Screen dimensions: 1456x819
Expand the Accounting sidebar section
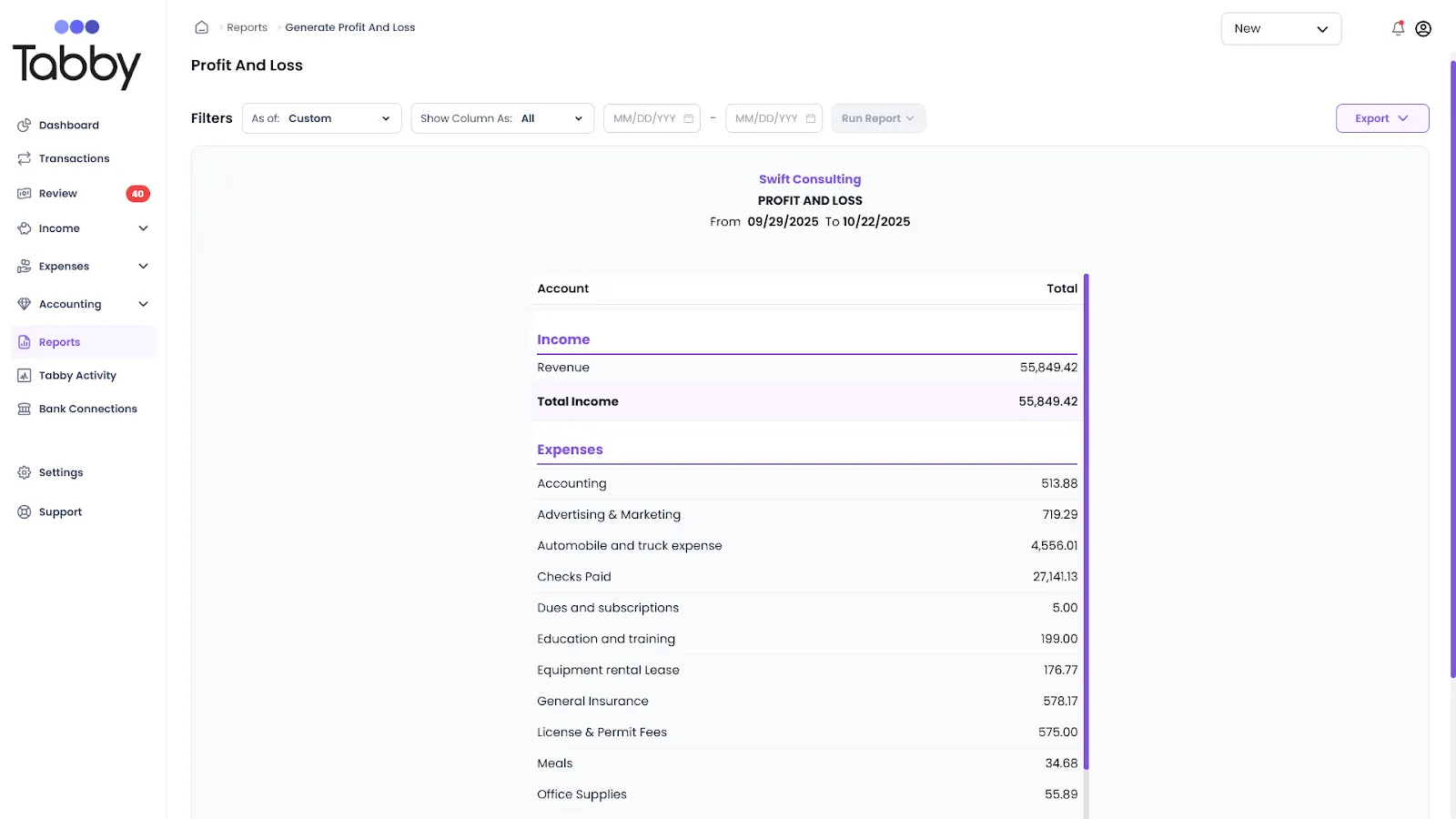(143, 305)
